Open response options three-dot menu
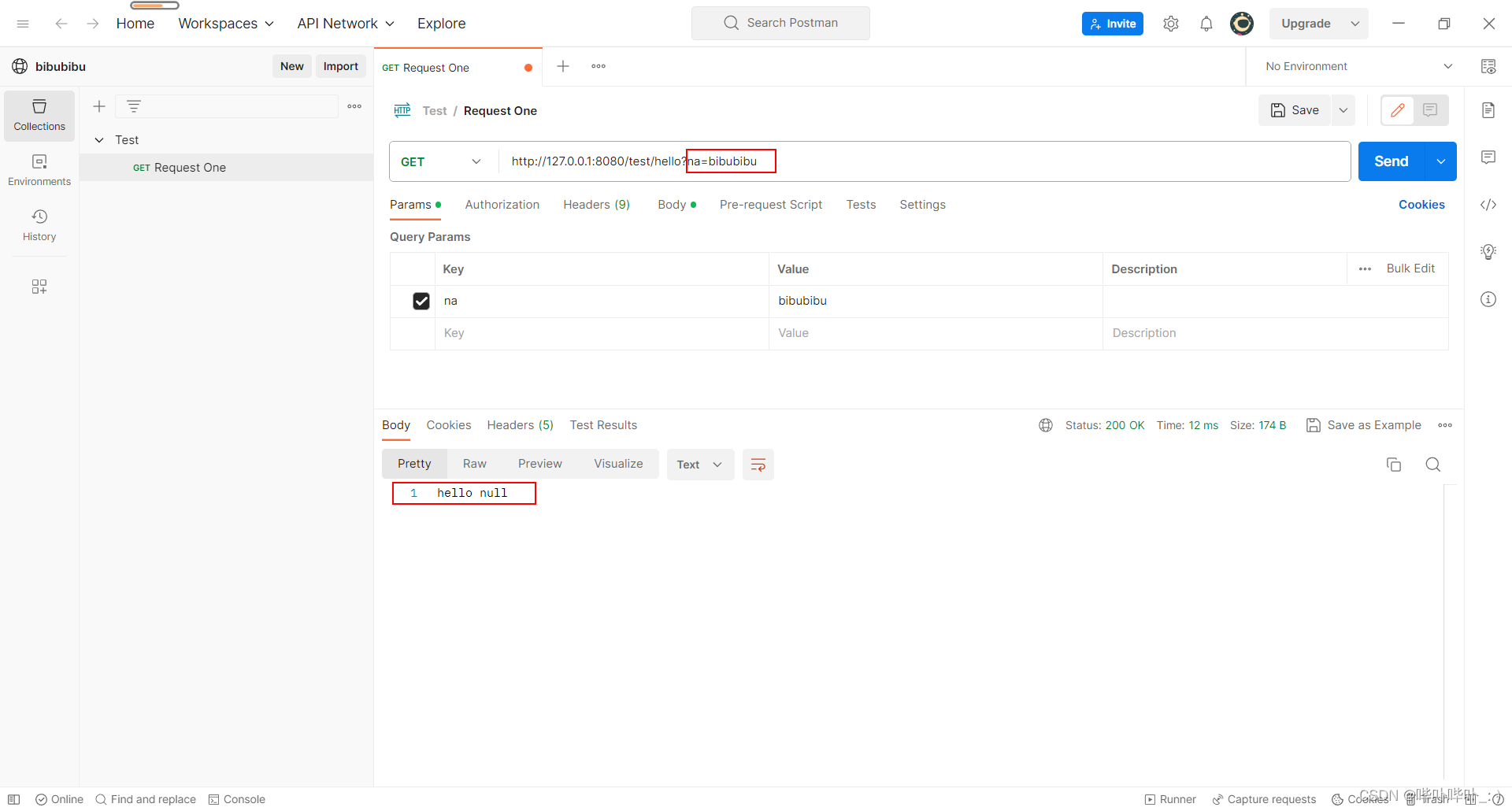This screenshot has width=1512, height=811. (x=1445, y=425)
